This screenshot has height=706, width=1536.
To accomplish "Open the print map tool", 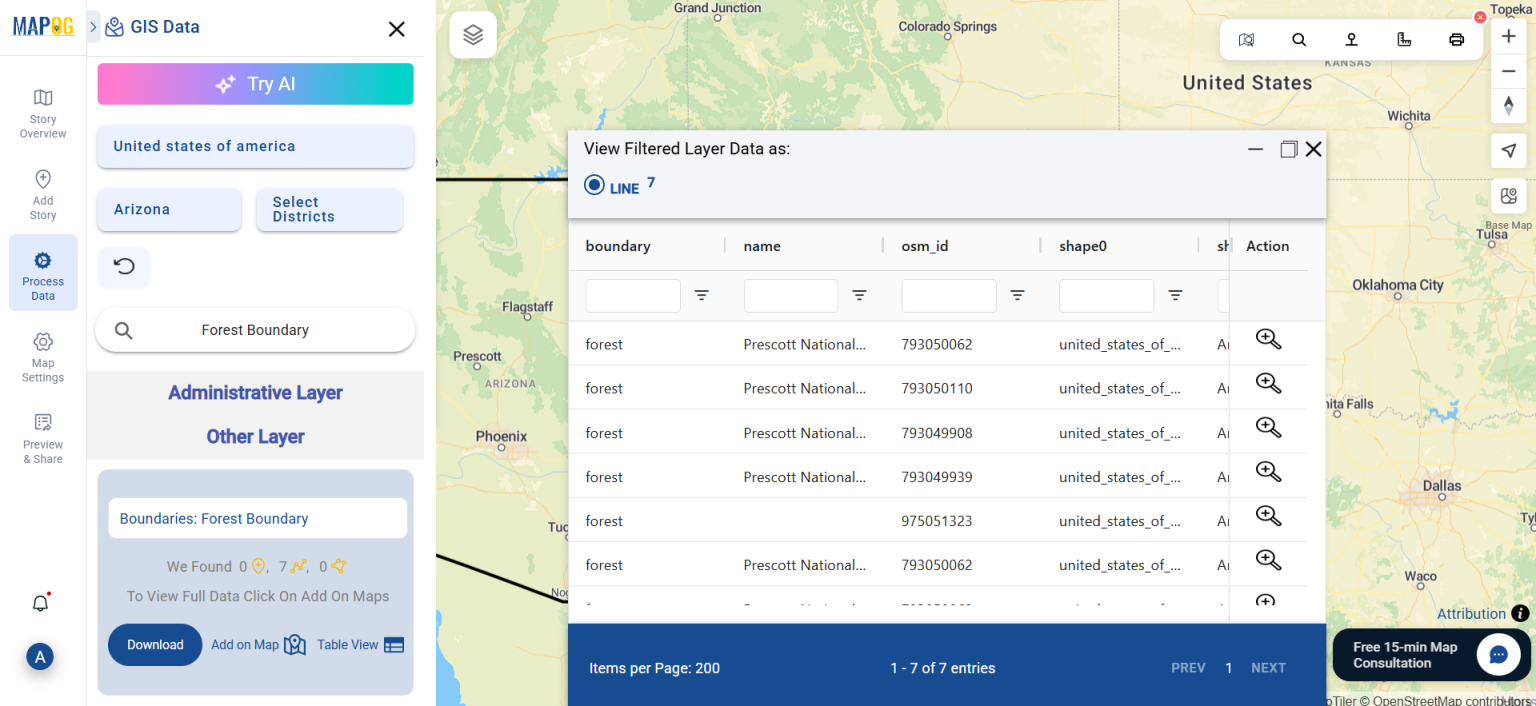I will pyautogui.click(x=1456, y=39).
